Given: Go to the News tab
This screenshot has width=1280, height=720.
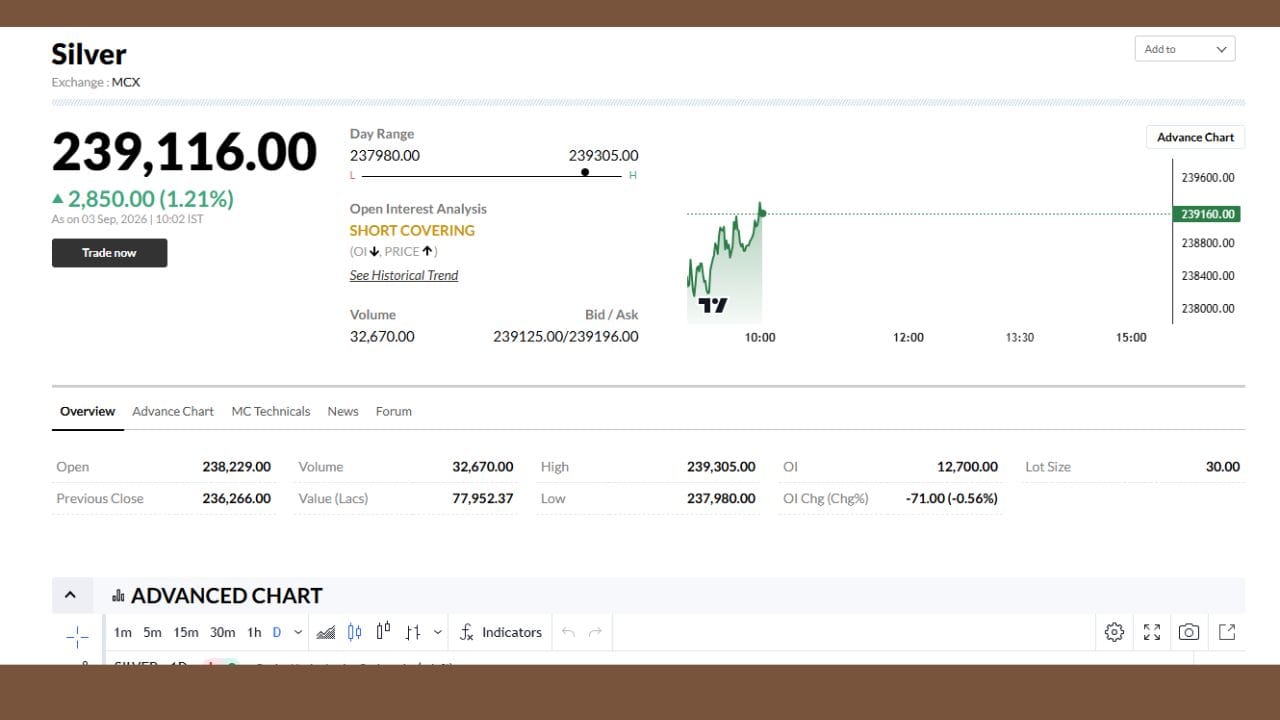Looking at the screenshot, I should click(343, 411).
